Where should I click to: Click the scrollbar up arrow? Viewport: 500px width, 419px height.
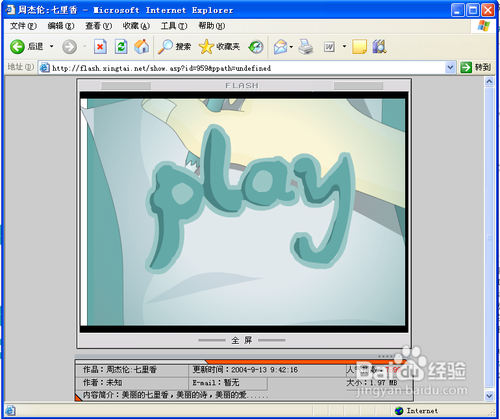click(489, 81)
